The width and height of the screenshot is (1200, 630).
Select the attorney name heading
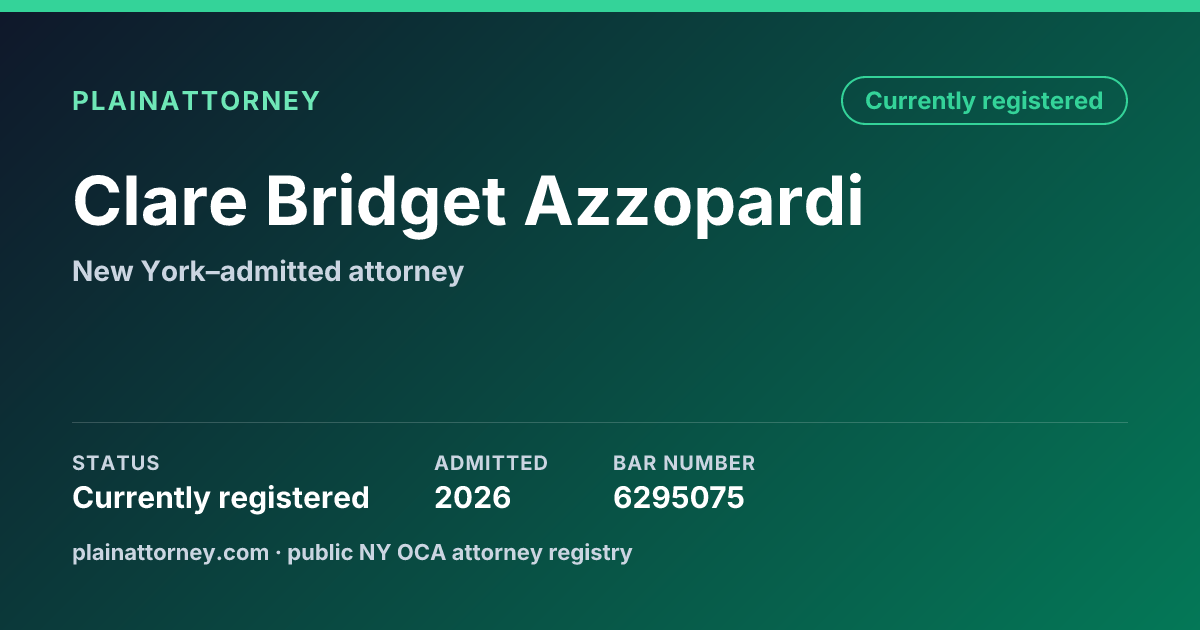tap(468, 202)
